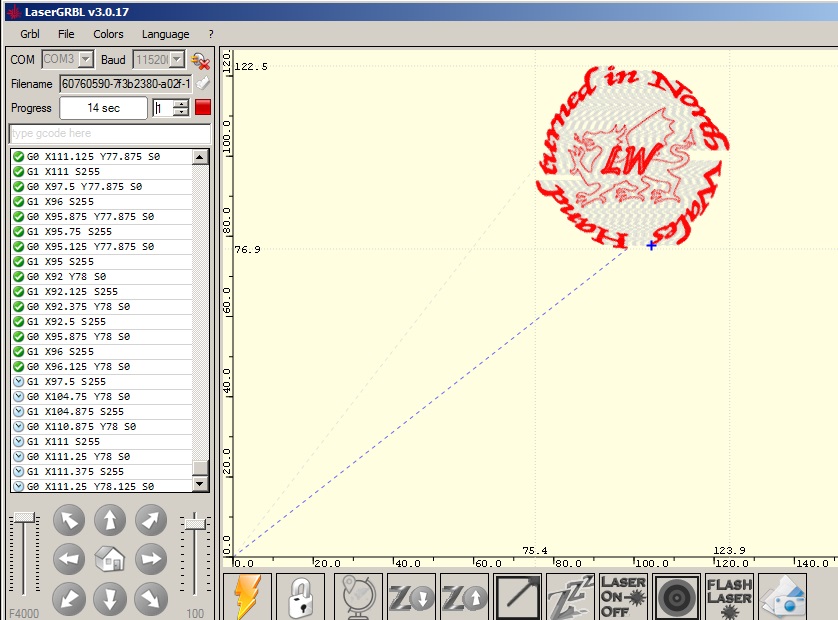Image resolution: width=838 pixels, height=620 pixels.
Task: Click the disconnect plug icon
Action: (200, 61)
